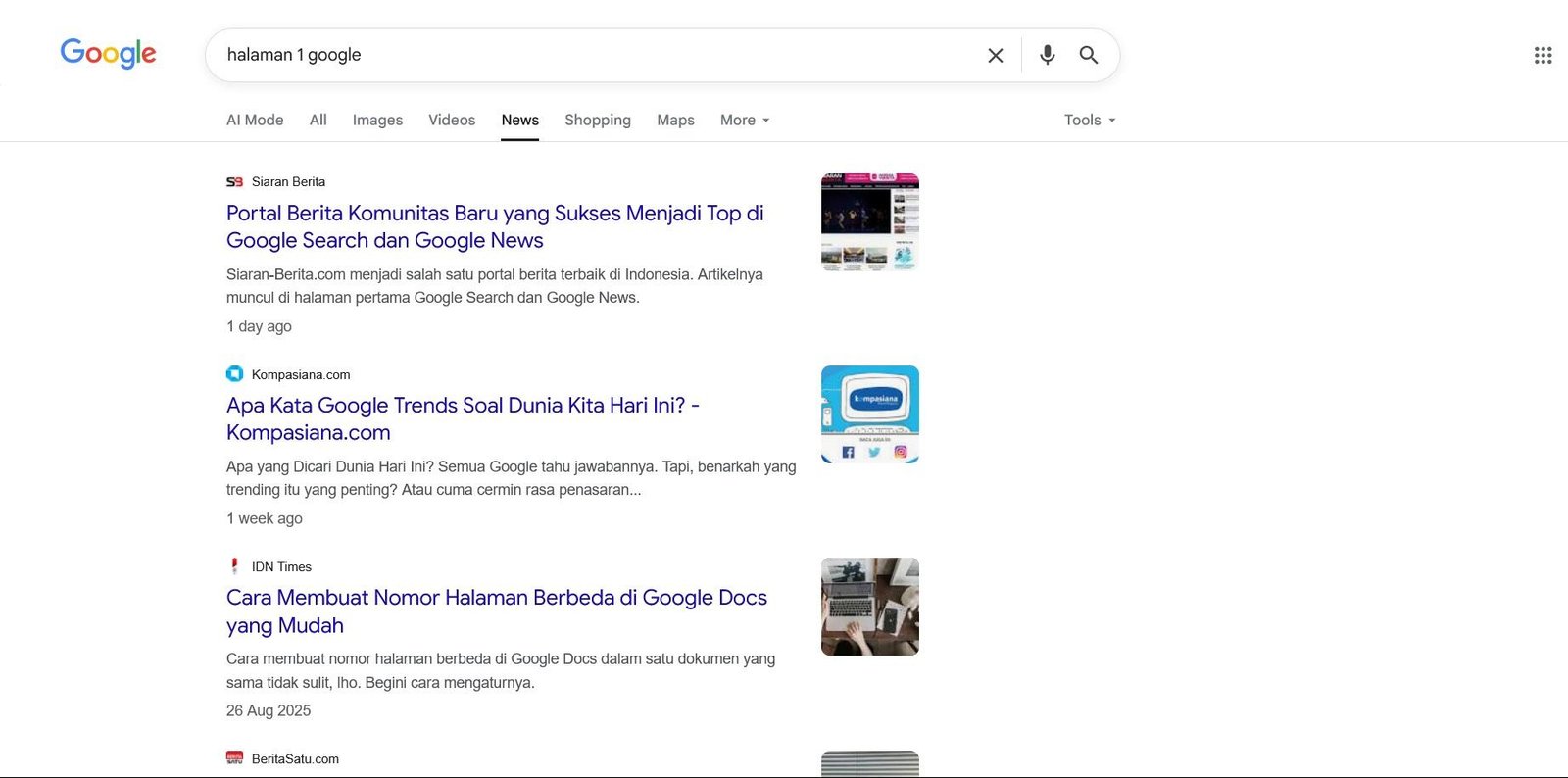Click the Kompasiana.com favicon
Viewport: 1568px width, 778px height.
point(234,374)
